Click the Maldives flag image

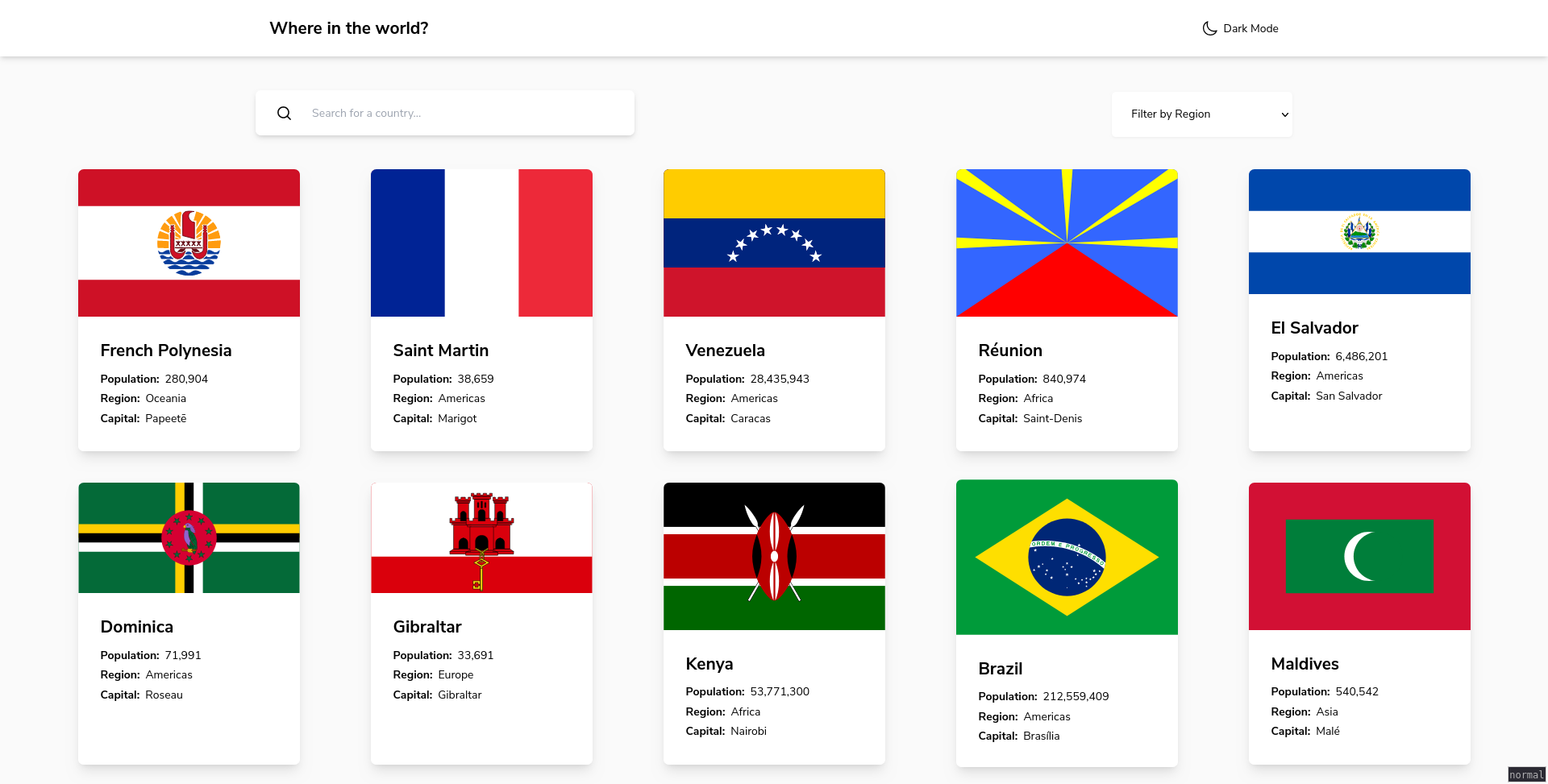coord(1359,556)
